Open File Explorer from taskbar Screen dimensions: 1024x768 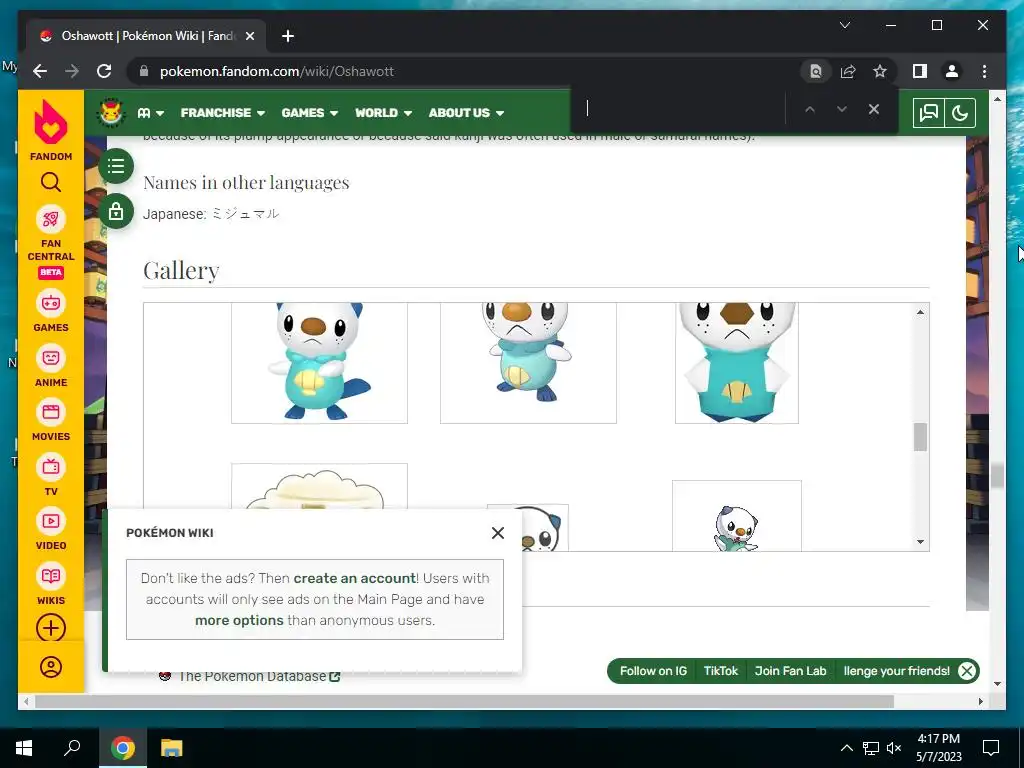click(x=172, y=748)
